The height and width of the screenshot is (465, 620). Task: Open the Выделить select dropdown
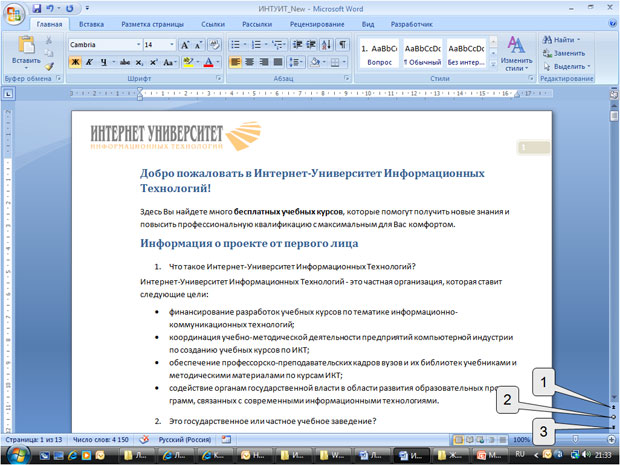566,66
